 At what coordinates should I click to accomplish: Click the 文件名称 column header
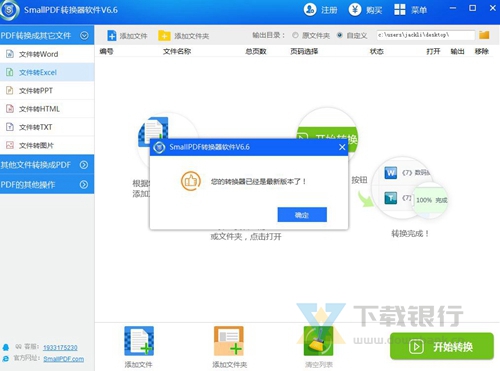pyautogui.click(x=177, y=51)
